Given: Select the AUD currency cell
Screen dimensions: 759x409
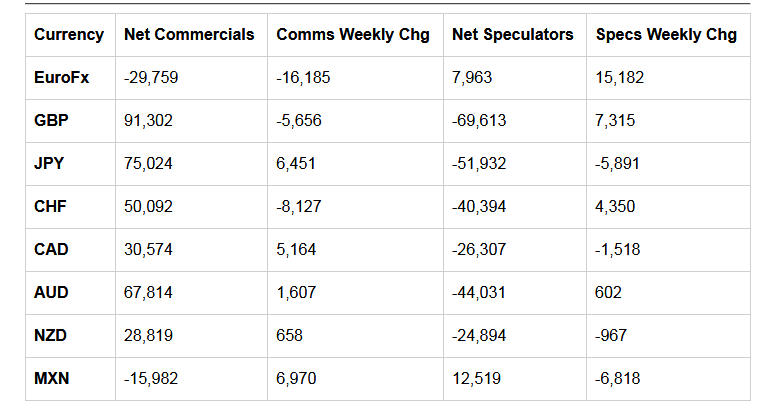Looking at the screenshot, I should 51,292.
